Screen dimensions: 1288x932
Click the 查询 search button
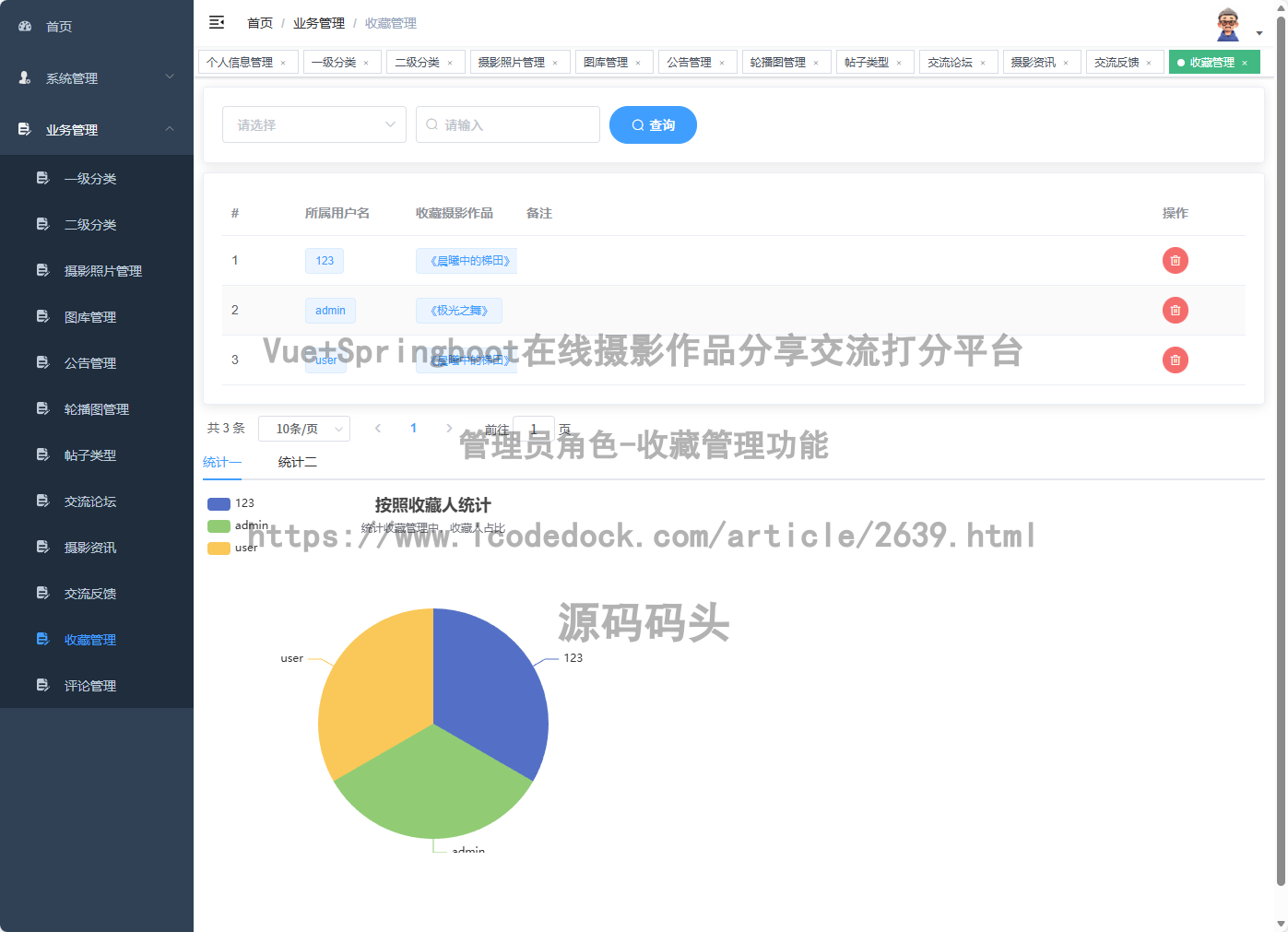(x=653, y=124)
